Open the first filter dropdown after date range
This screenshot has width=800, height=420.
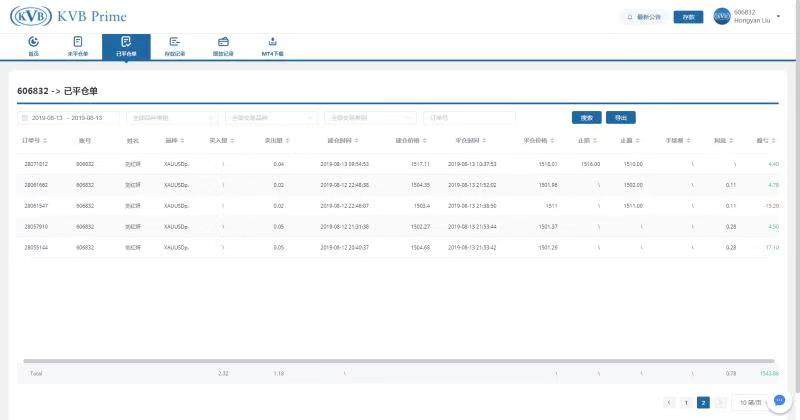[172, 118]
